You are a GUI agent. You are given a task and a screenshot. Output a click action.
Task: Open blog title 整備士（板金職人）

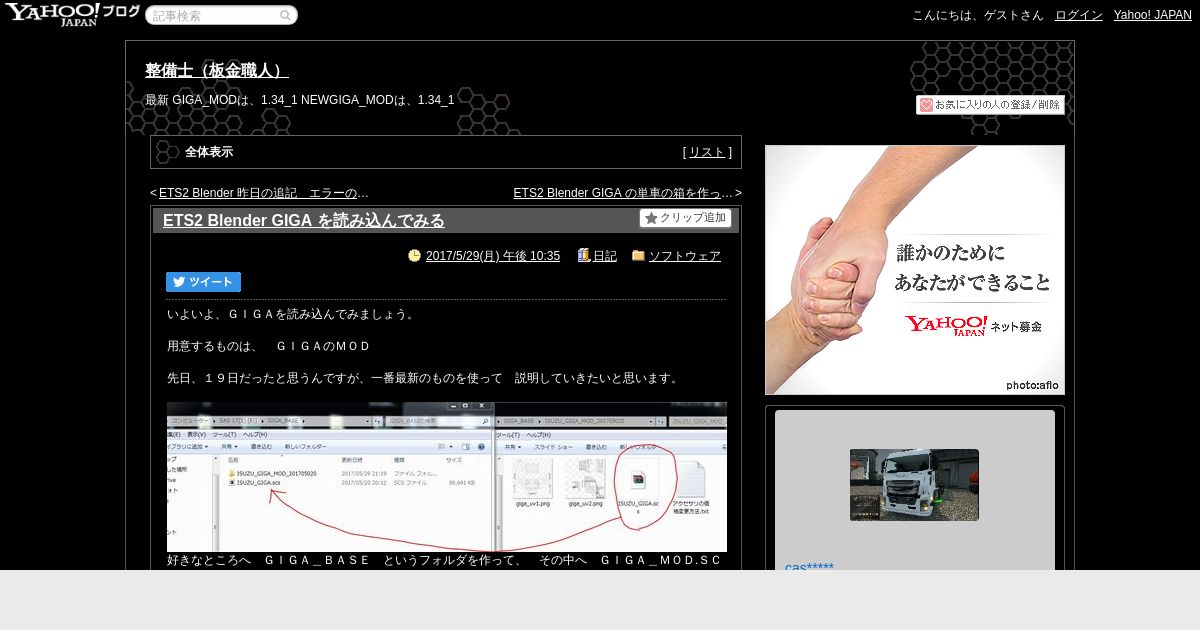pos(216,71)
